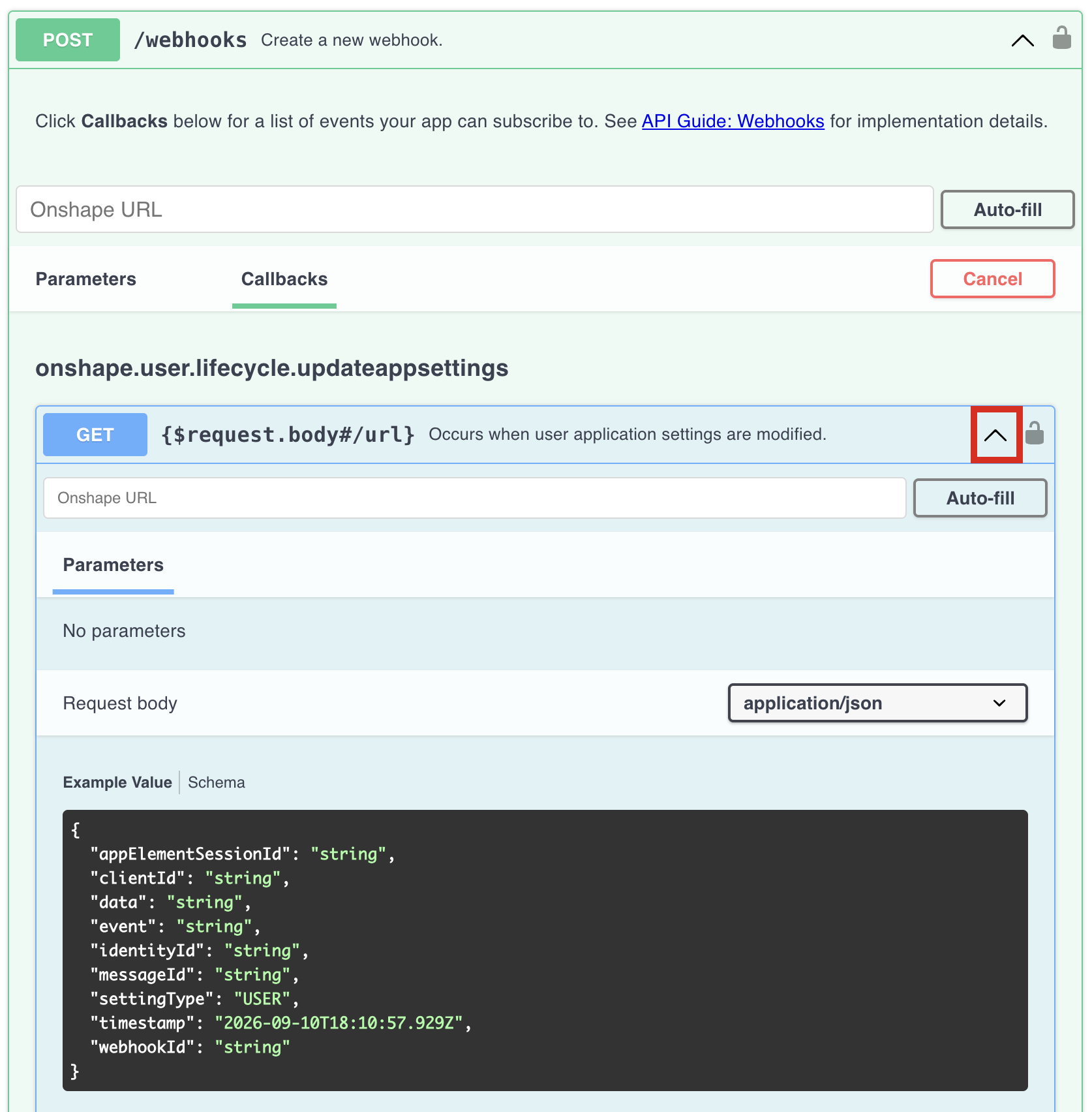Switch to the Schema view
The width and height of the screenshot is (1092, 1112).
click(217, 782)
